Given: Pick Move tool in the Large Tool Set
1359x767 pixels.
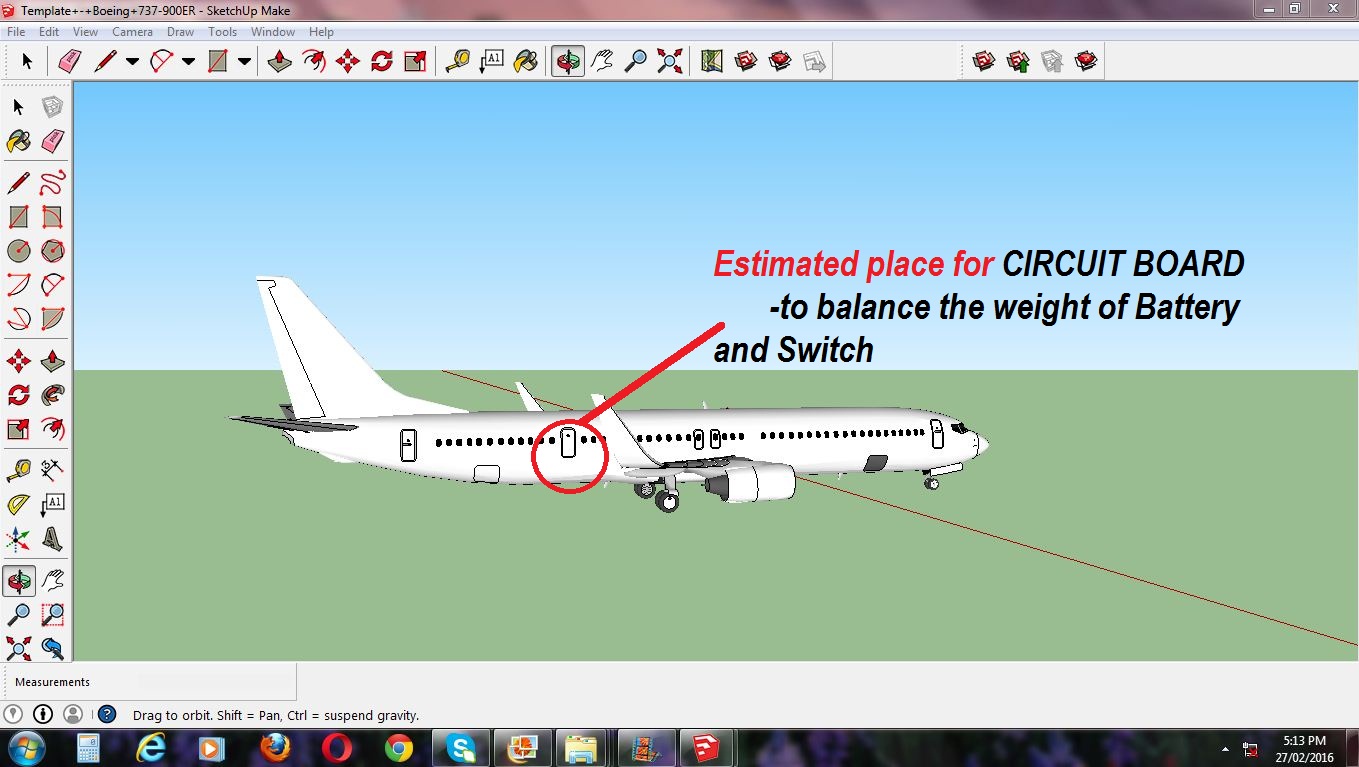Looking at the screenshot, I should point(18,360).
